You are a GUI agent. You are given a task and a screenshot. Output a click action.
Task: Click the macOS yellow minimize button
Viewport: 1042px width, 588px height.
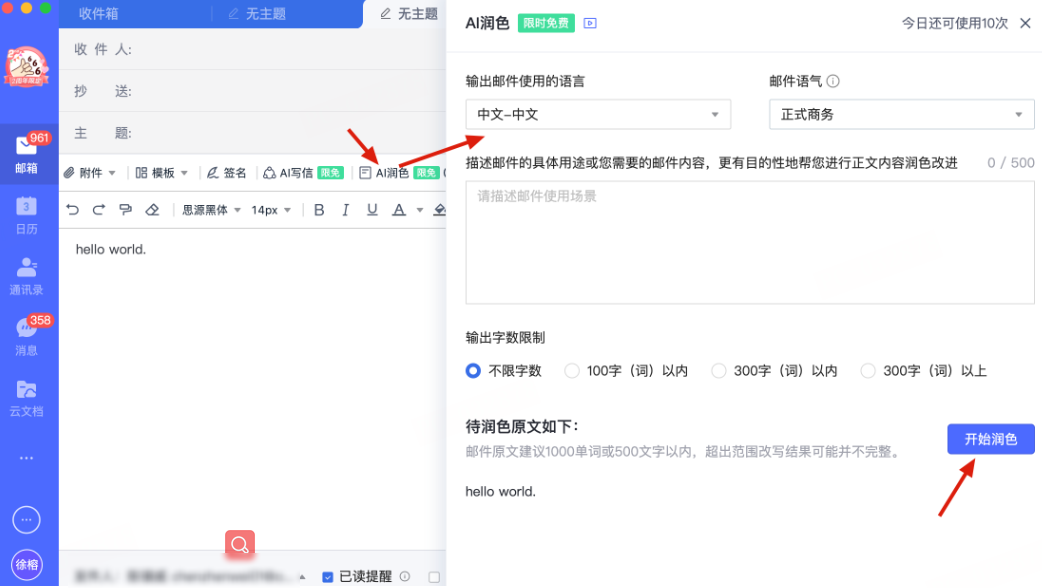pos(27,7)
